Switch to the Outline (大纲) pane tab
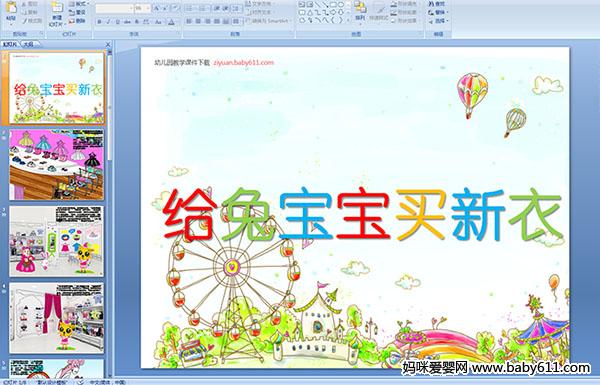The image size is (600, 385). (28, 44)
